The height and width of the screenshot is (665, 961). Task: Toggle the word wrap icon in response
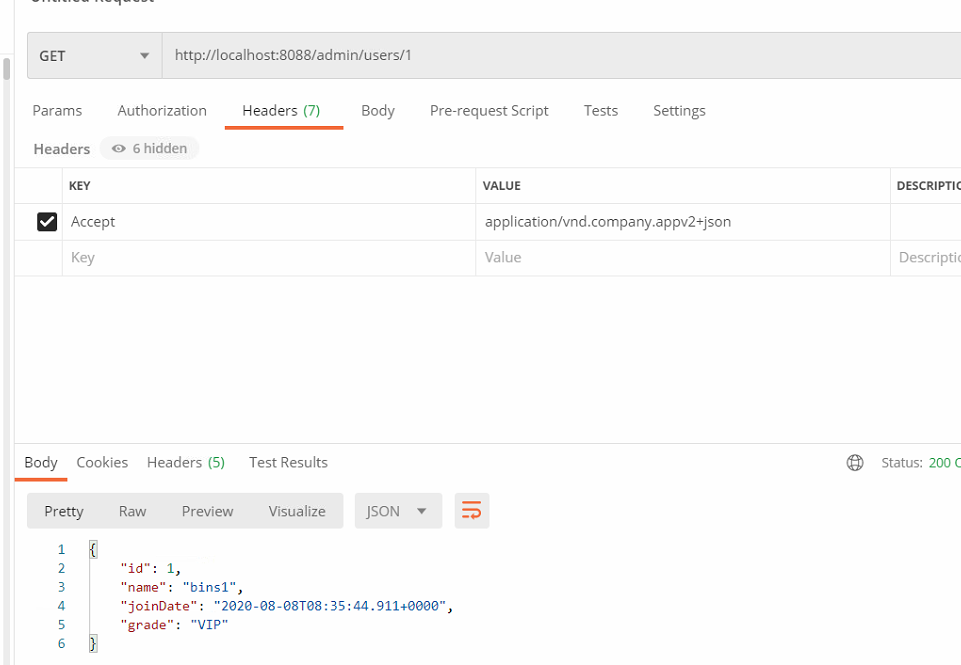click(471, 510)
